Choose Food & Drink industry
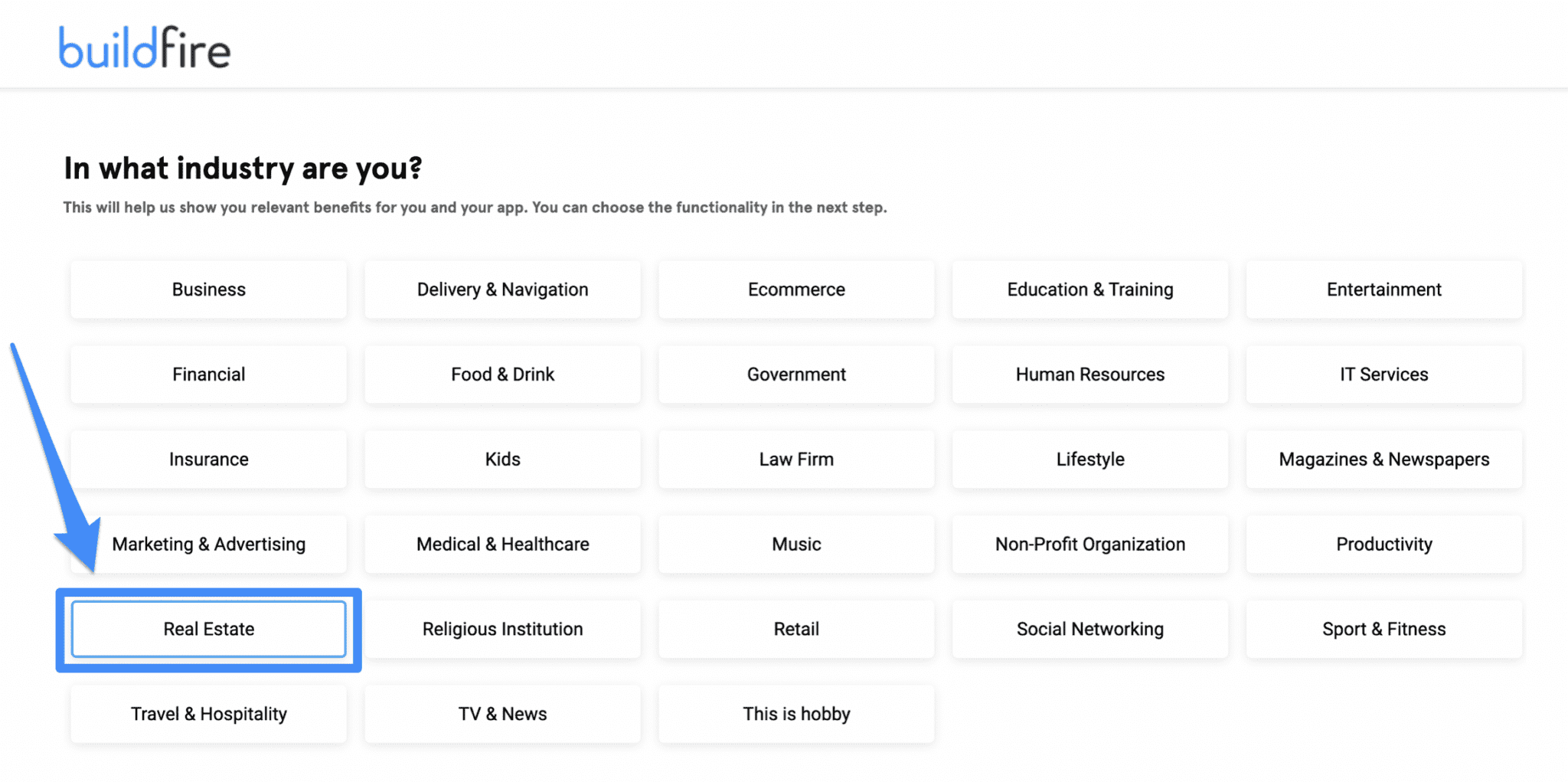The height and width of the screenshot is (782, 1568). [502, 375]
